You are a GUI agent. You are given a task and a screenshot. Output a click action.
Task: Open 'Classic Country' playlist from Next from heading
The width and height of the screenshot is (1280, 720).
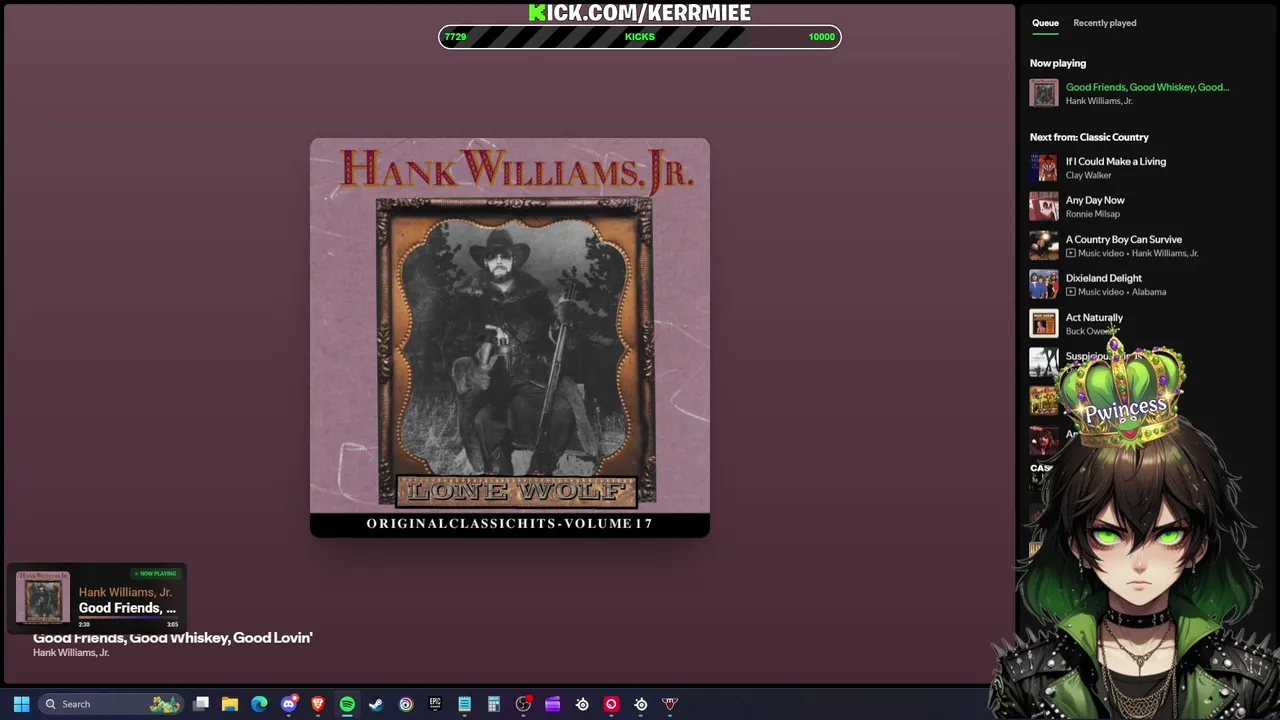click(1115, 137)
